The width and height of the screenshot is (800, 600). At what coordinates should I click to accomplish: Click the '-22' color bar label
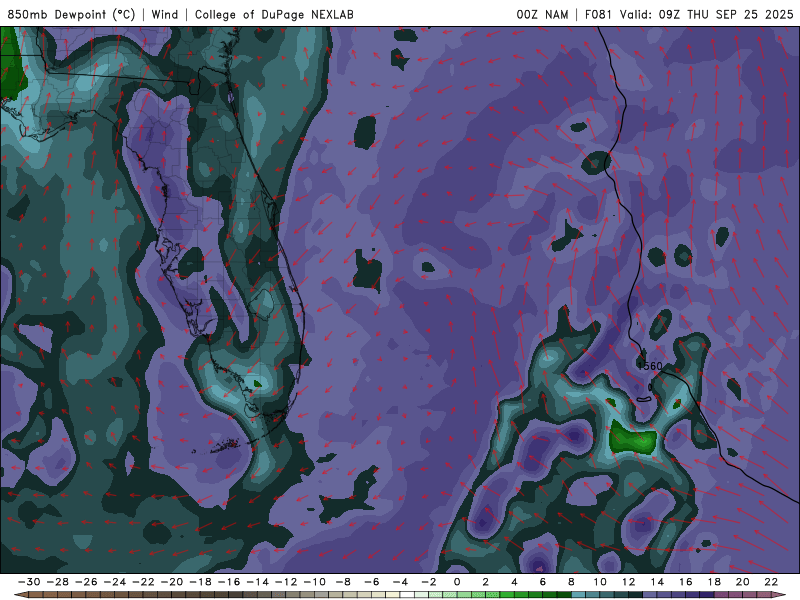click(143, 582)
